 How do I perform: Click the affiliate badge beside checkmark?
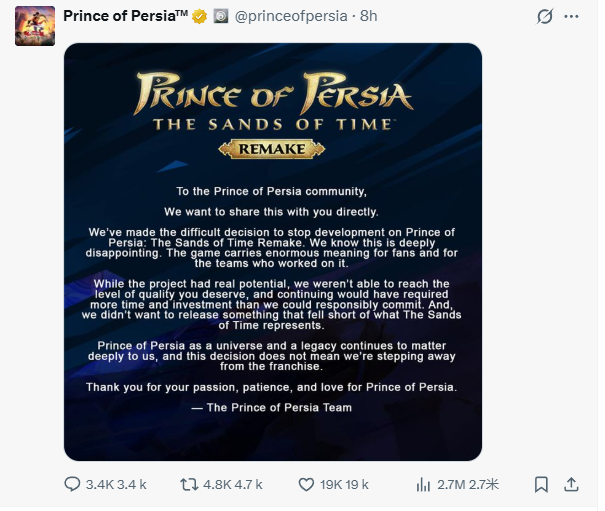coord(221,17)
